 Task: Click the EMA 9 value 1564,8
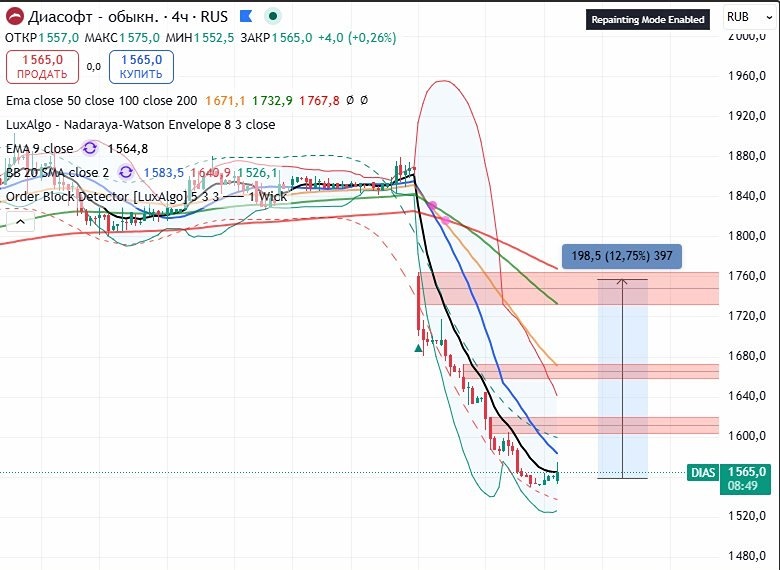(x=128, y=149)
